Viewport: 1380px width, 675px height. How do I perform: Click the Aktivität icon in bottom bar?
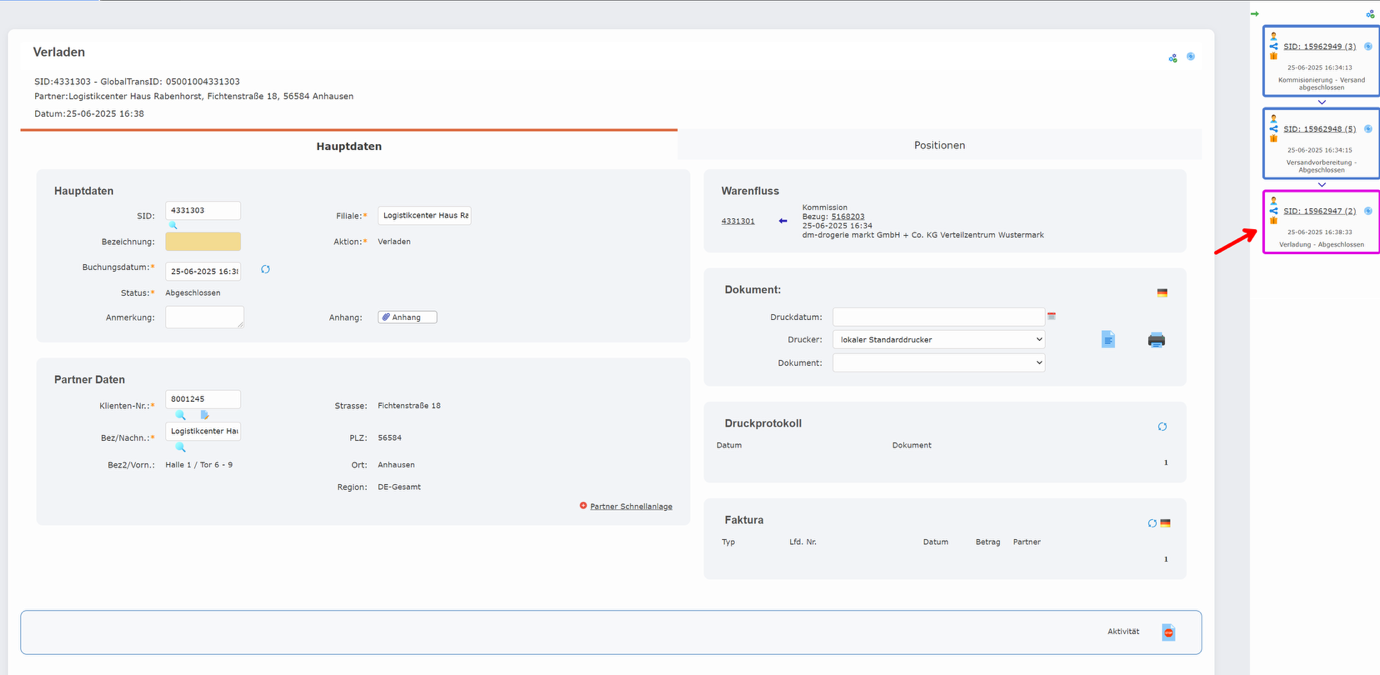tap(1168, 632)
